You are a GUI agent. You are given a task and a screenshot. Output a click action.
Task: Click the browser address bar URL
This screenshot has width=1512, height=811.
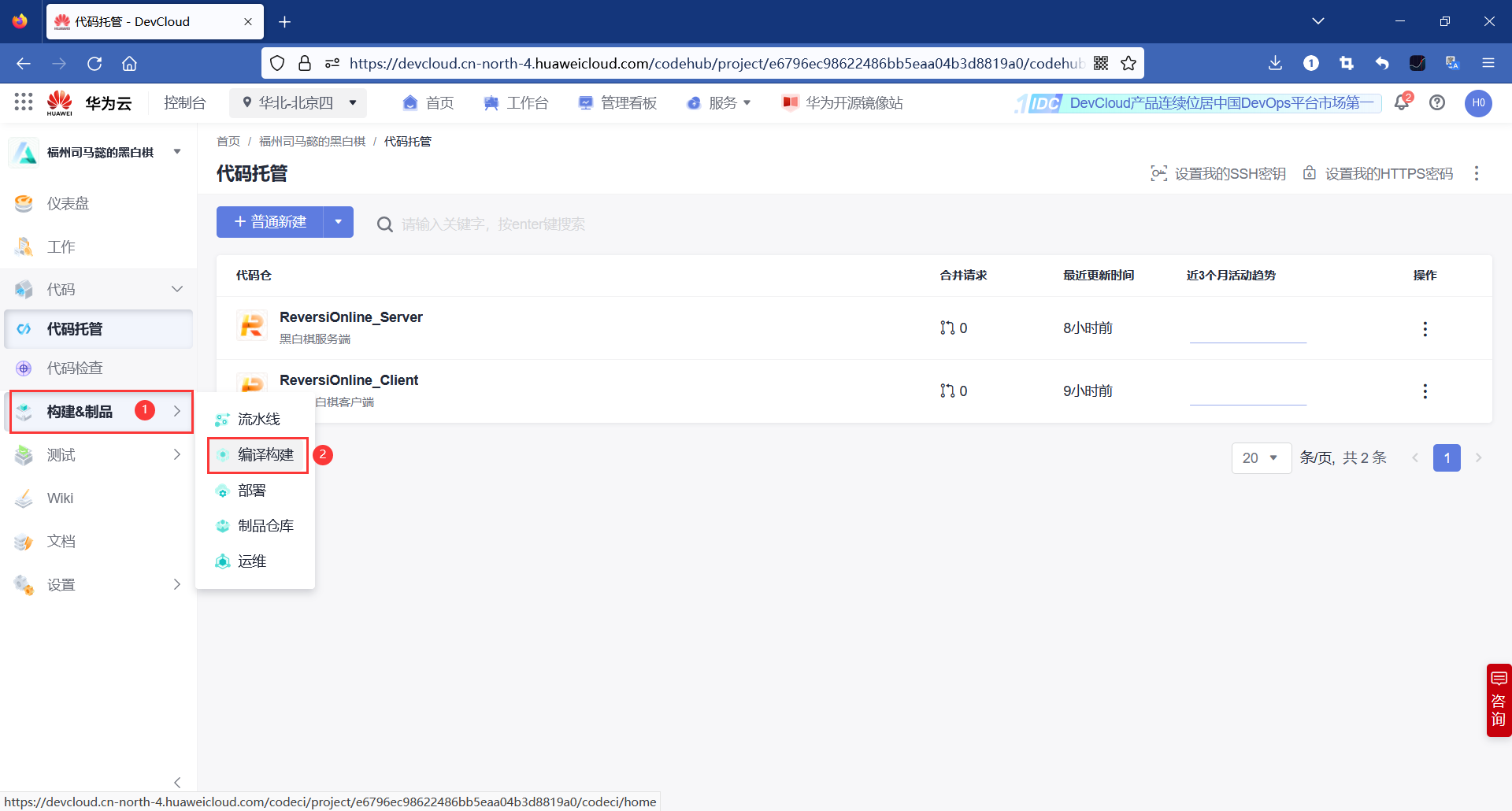(717, 63)
